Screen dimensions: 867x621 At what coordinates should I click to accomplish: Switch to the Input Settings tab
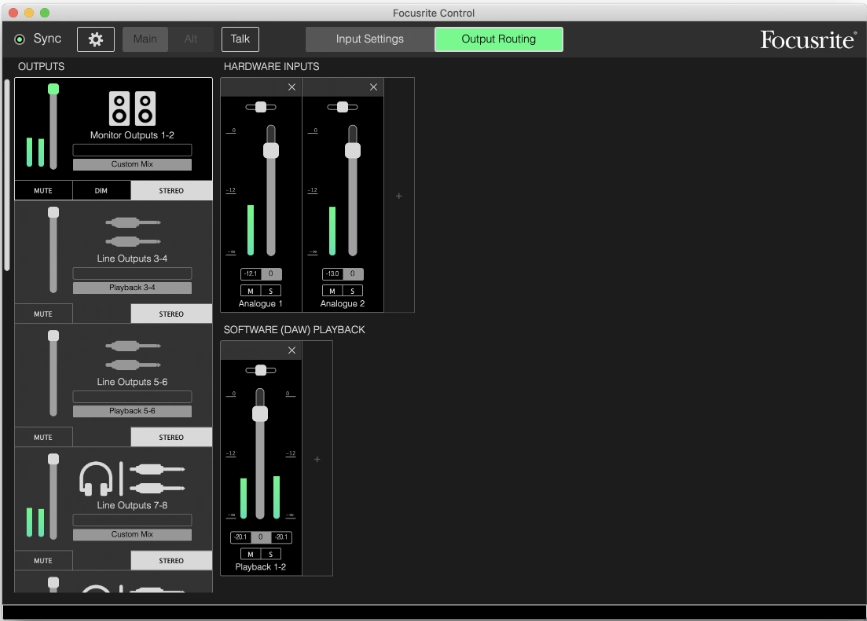(x=370, y=39)
